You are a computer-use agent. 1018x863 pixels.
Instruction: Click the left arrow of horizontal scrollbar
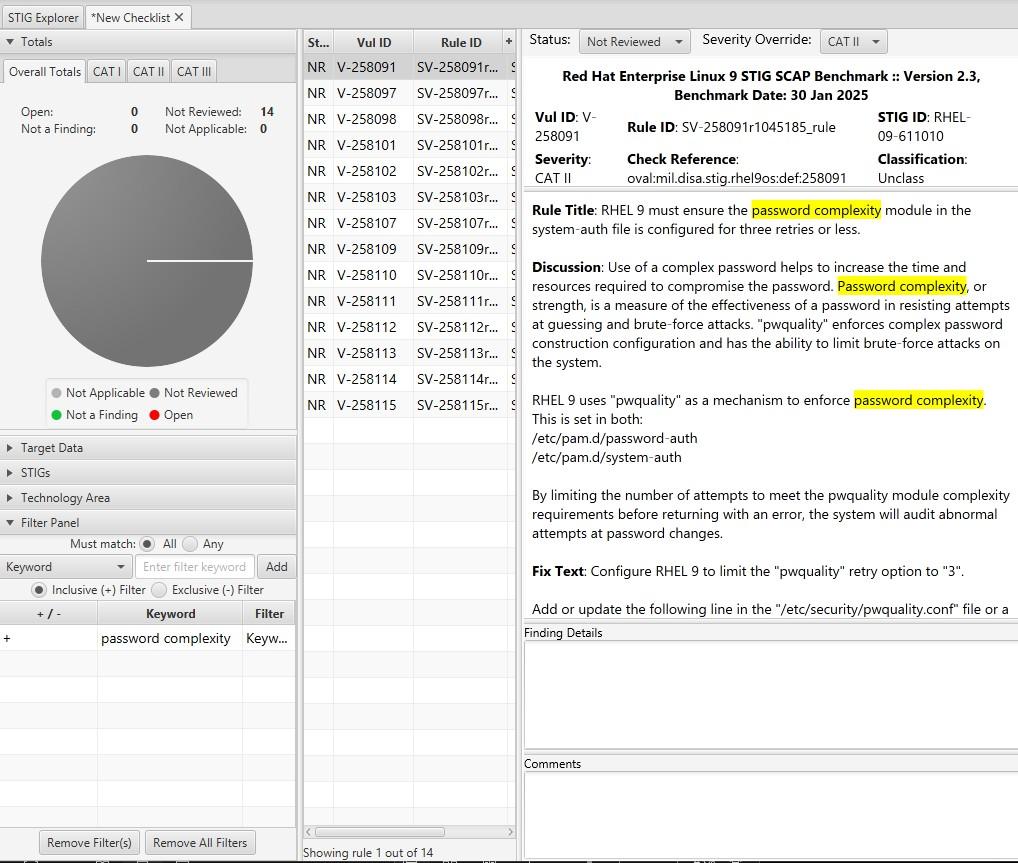click(x=308, y=832)
